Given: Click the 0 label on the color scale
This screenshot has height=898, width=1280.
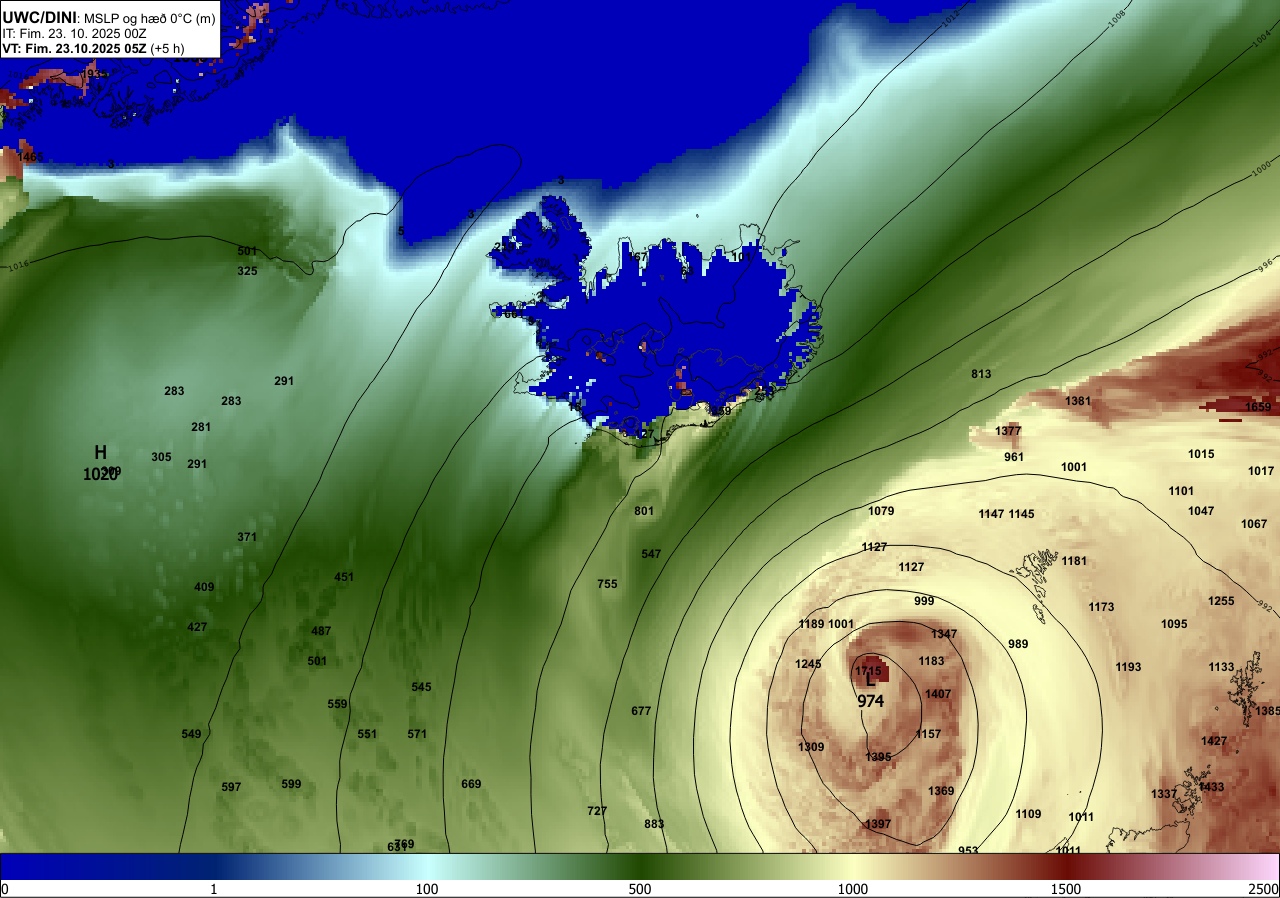Looking at the screenshot, I should (x=5, y=889).
